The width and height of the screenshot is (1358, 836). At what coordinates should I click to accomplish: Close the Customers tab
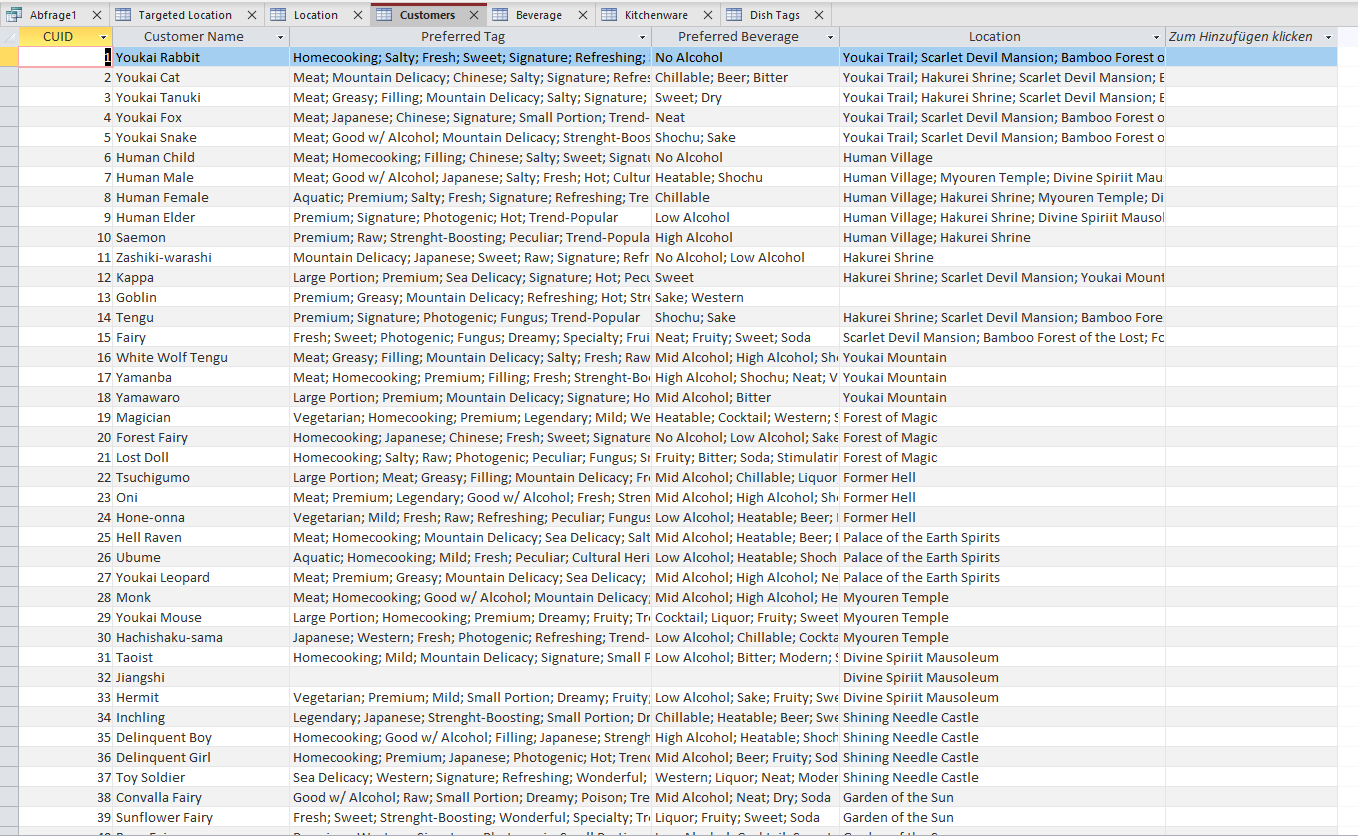(x=474, y=15)
